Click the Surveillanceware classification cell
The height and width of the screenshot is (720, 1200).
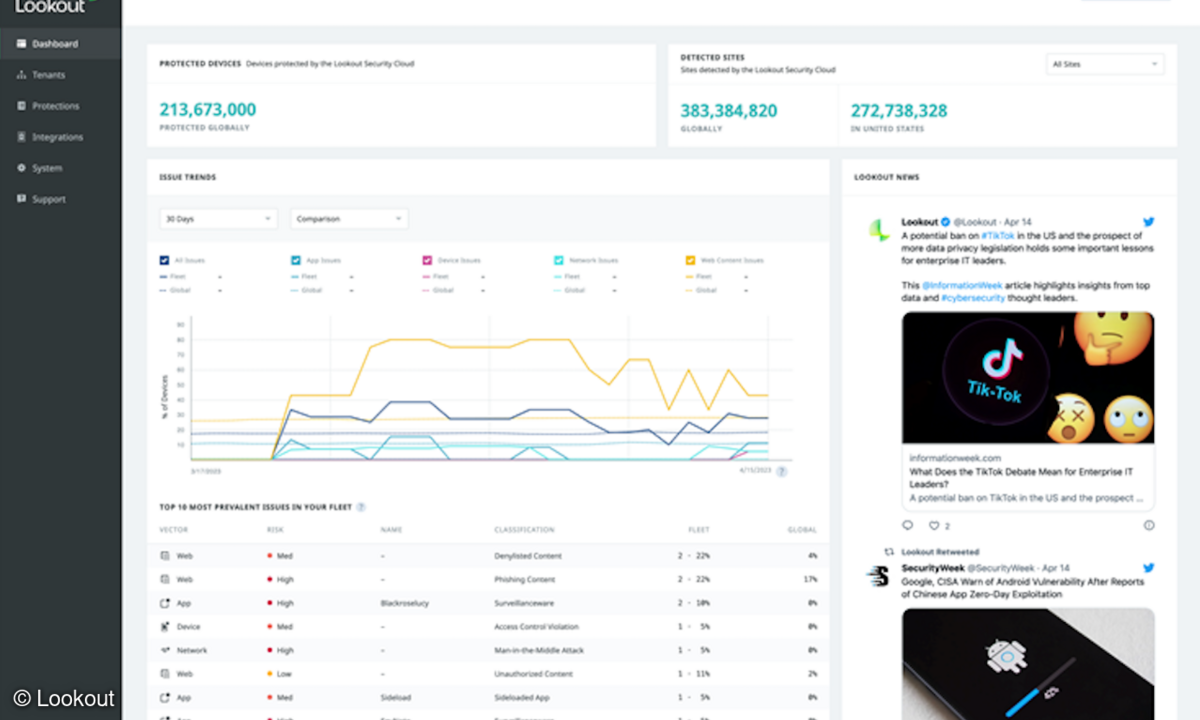pyautogui.click(x=524, y=603)
